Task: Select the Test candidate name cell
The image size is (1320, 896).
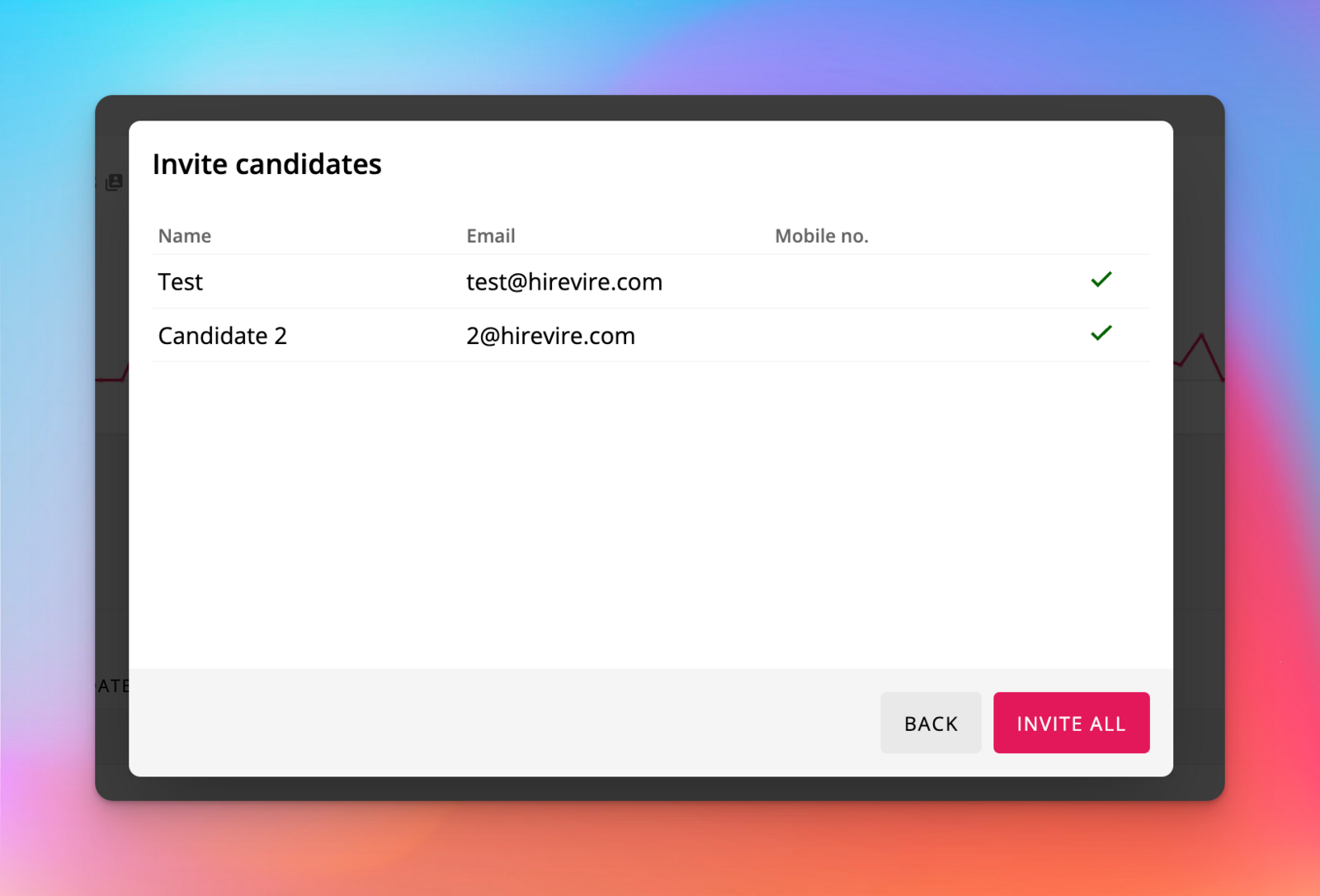Action: (181, 282)
